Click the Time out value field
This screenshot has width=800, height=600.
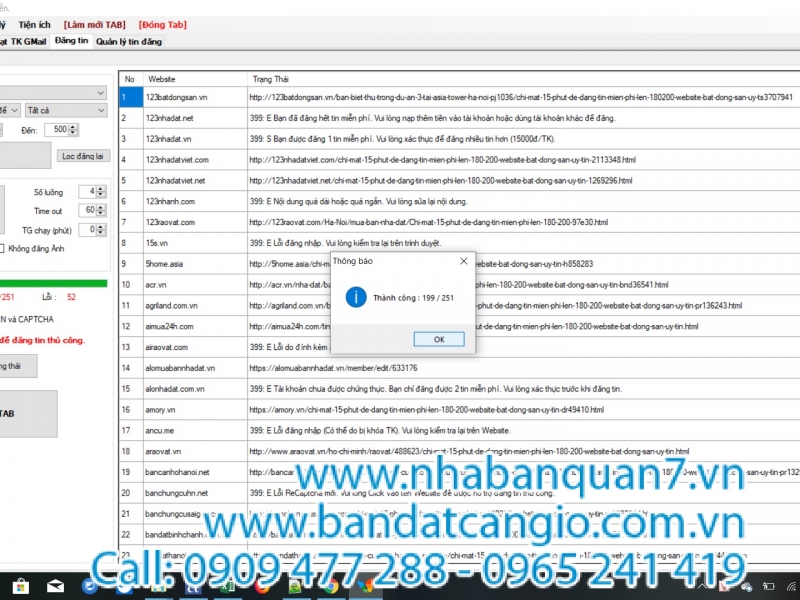point(89,210)
